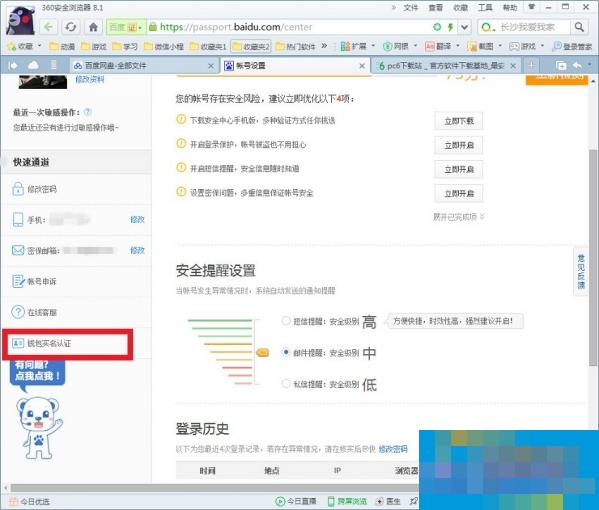
Task: Select the 短信提醒 high security radio
Action: tap(285, 321)
